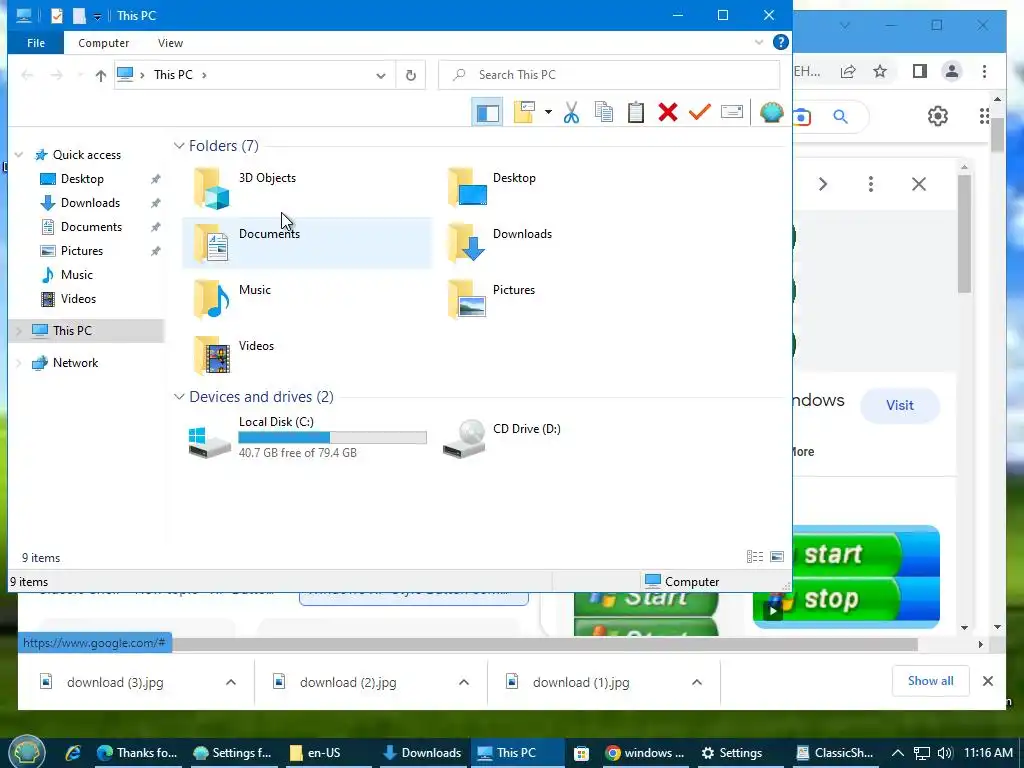Close Chrome's downloads bar
The image size is (1024, 768).
(x=987, y=681)
